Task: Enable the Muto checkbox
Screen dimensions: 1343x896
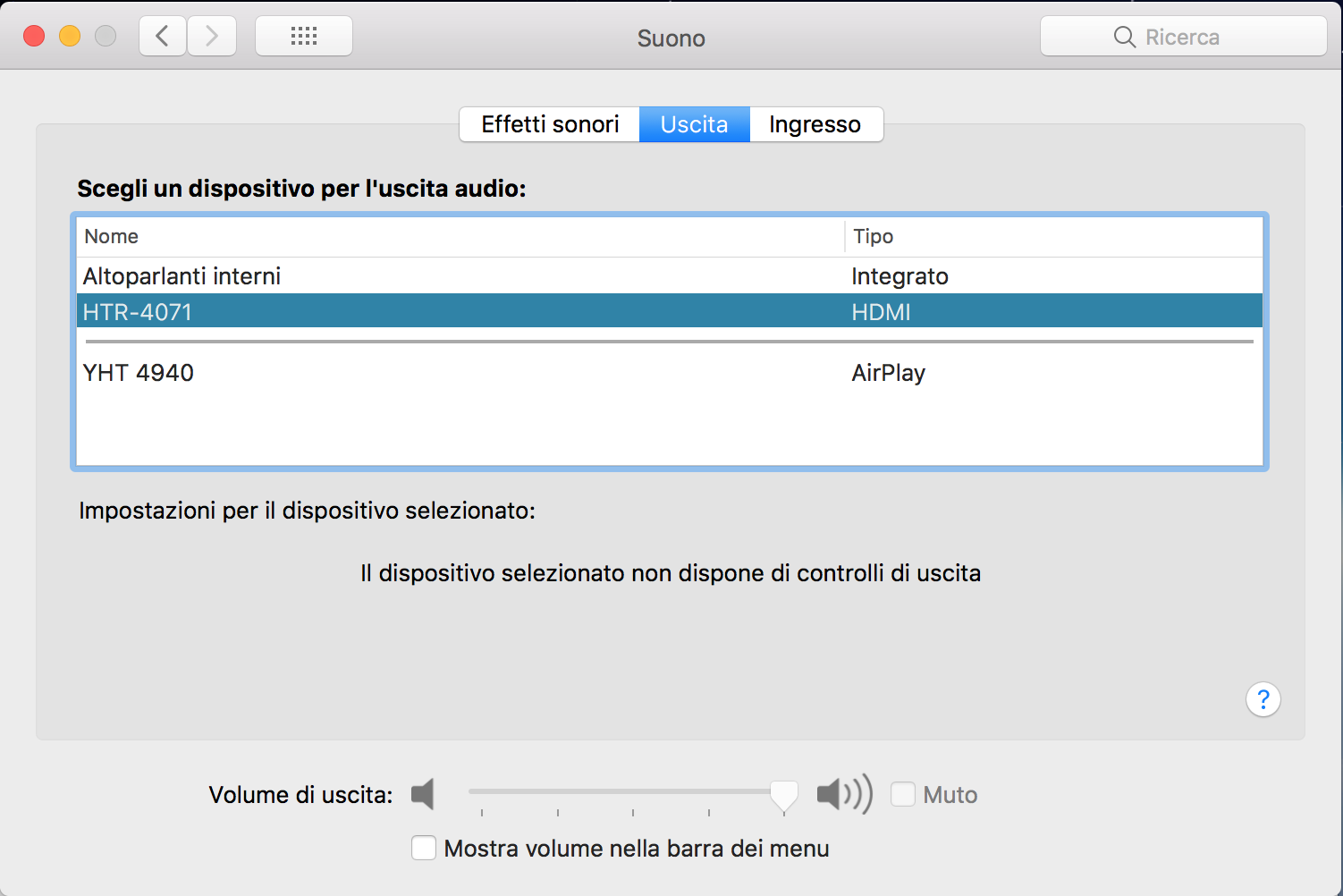Action: click(x=903, y=794)
